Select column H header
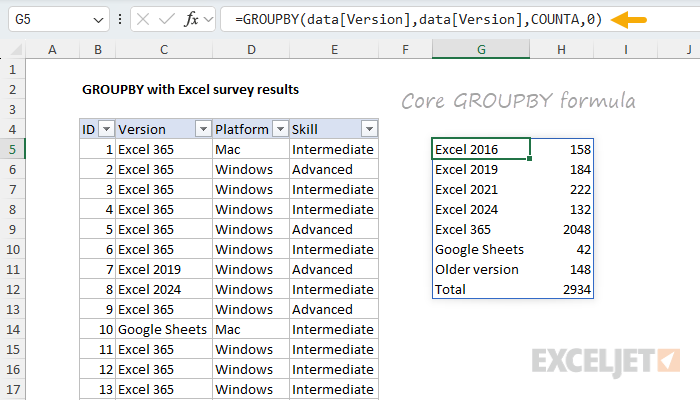 point(562,50)
